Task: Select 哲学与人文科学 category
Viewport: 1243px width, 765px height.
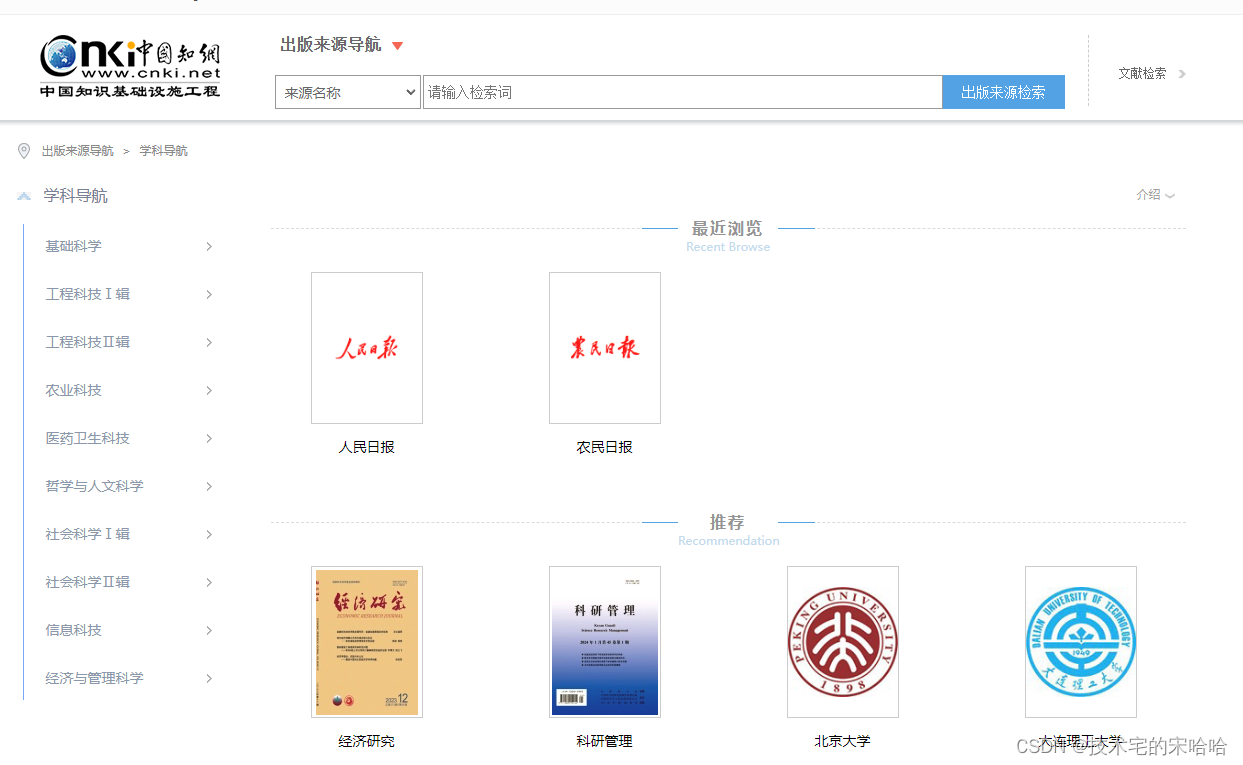Action: point(94,486)
